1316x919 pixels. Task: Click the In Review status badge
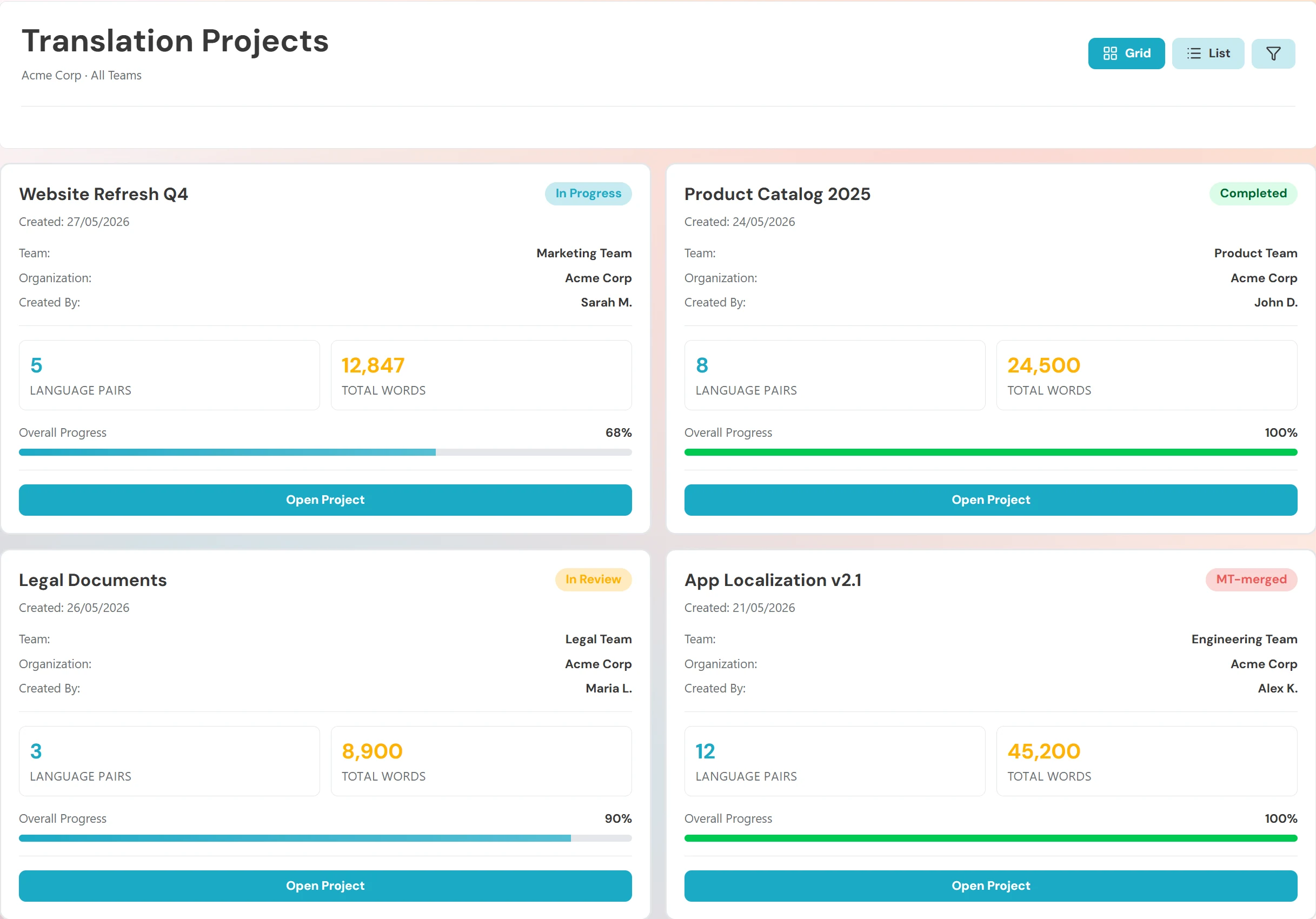tap(593, 580)
